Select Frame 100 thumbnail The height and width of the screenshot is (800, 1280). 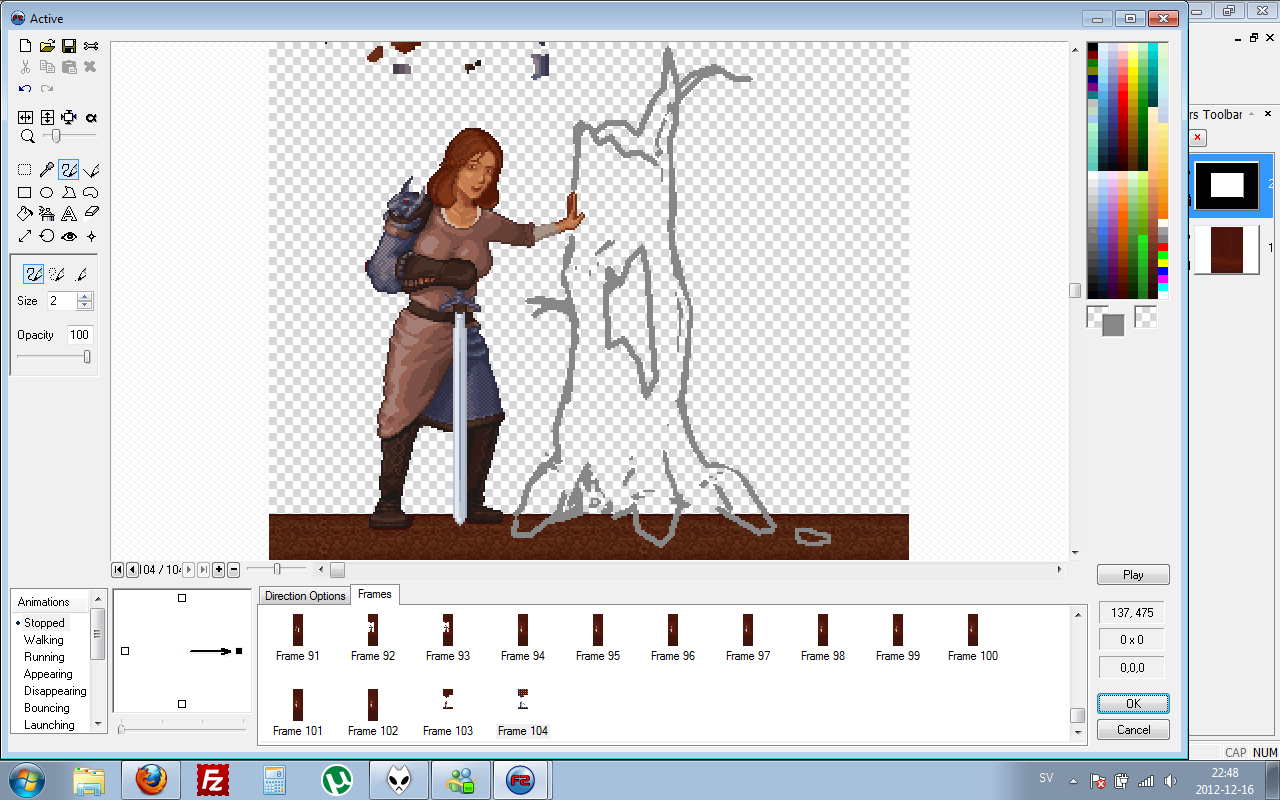point(973,638)
